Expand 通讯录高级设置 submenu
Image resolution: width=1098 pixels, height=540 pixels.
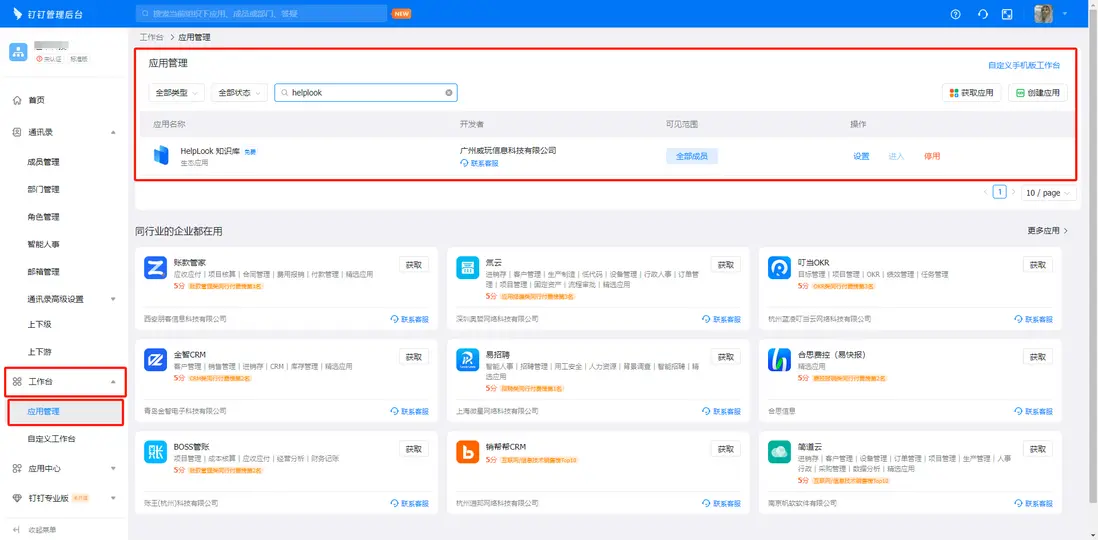click(113, 299)
